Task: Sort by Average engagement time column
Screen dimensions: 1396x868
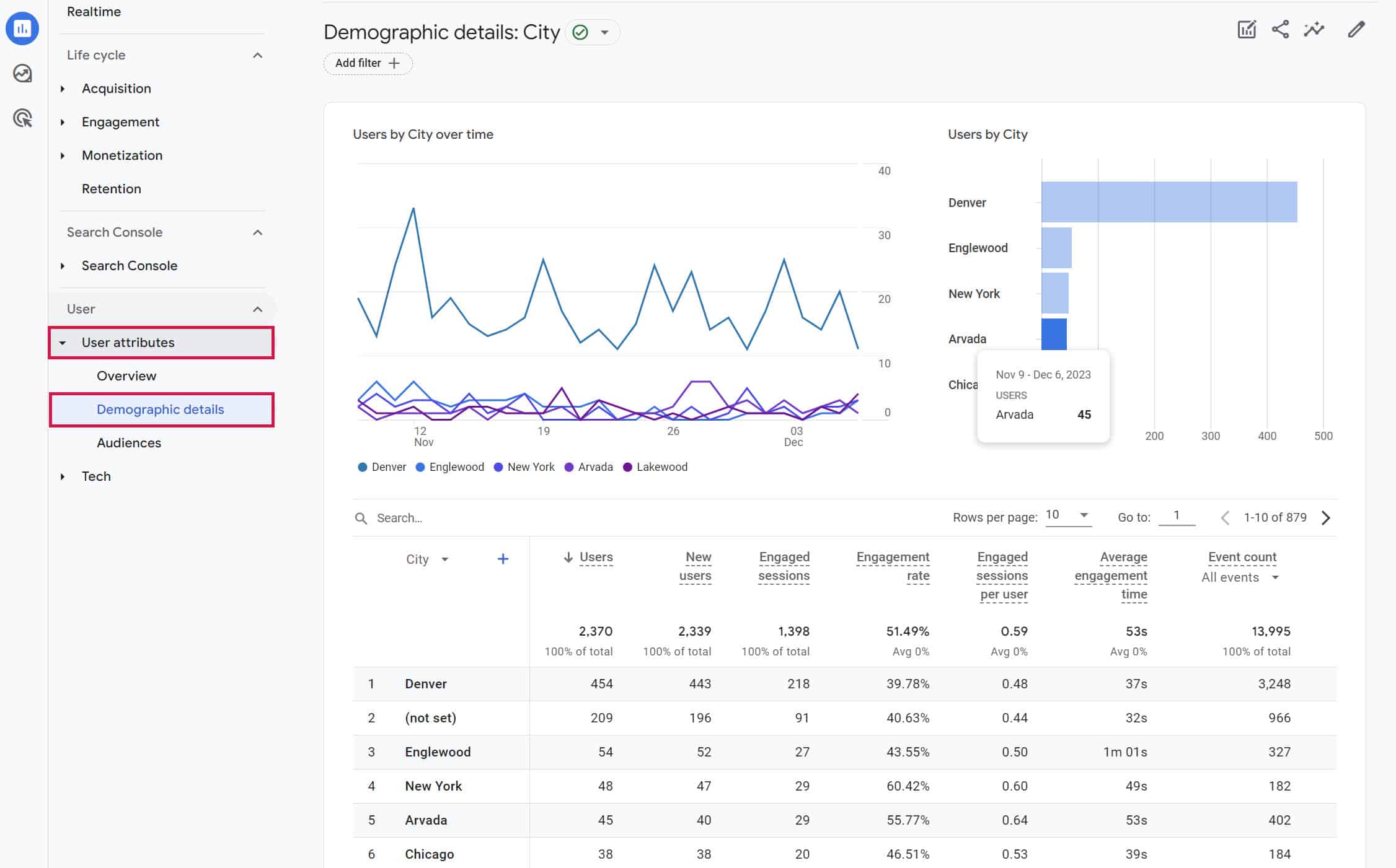Action: click(x=1111, y=576)
